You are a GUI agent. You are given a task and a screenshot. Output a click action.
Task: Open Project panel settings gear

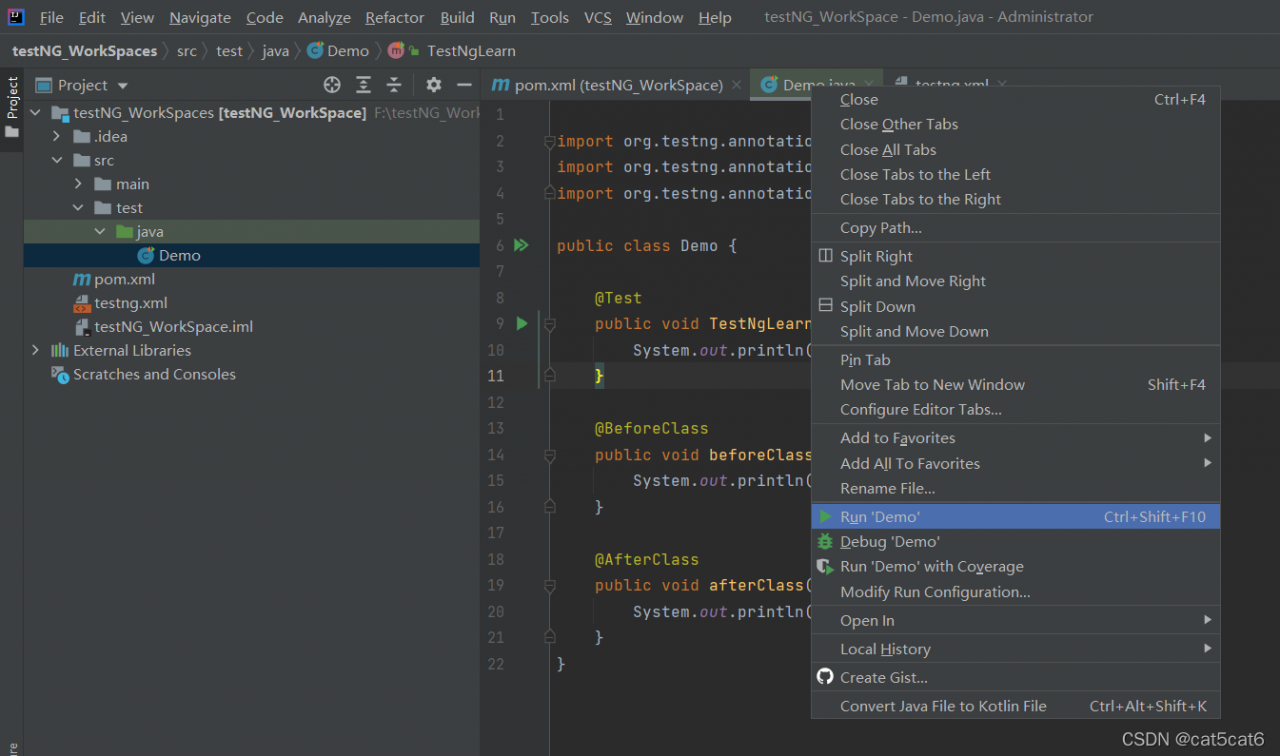point(433,85)
